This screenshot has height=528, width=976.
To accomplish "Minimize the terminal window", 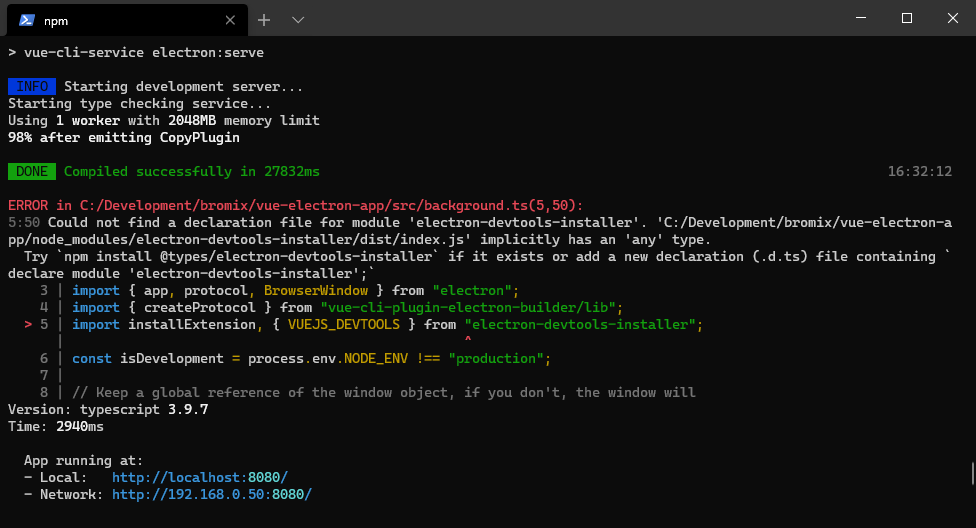I will 861,18.
